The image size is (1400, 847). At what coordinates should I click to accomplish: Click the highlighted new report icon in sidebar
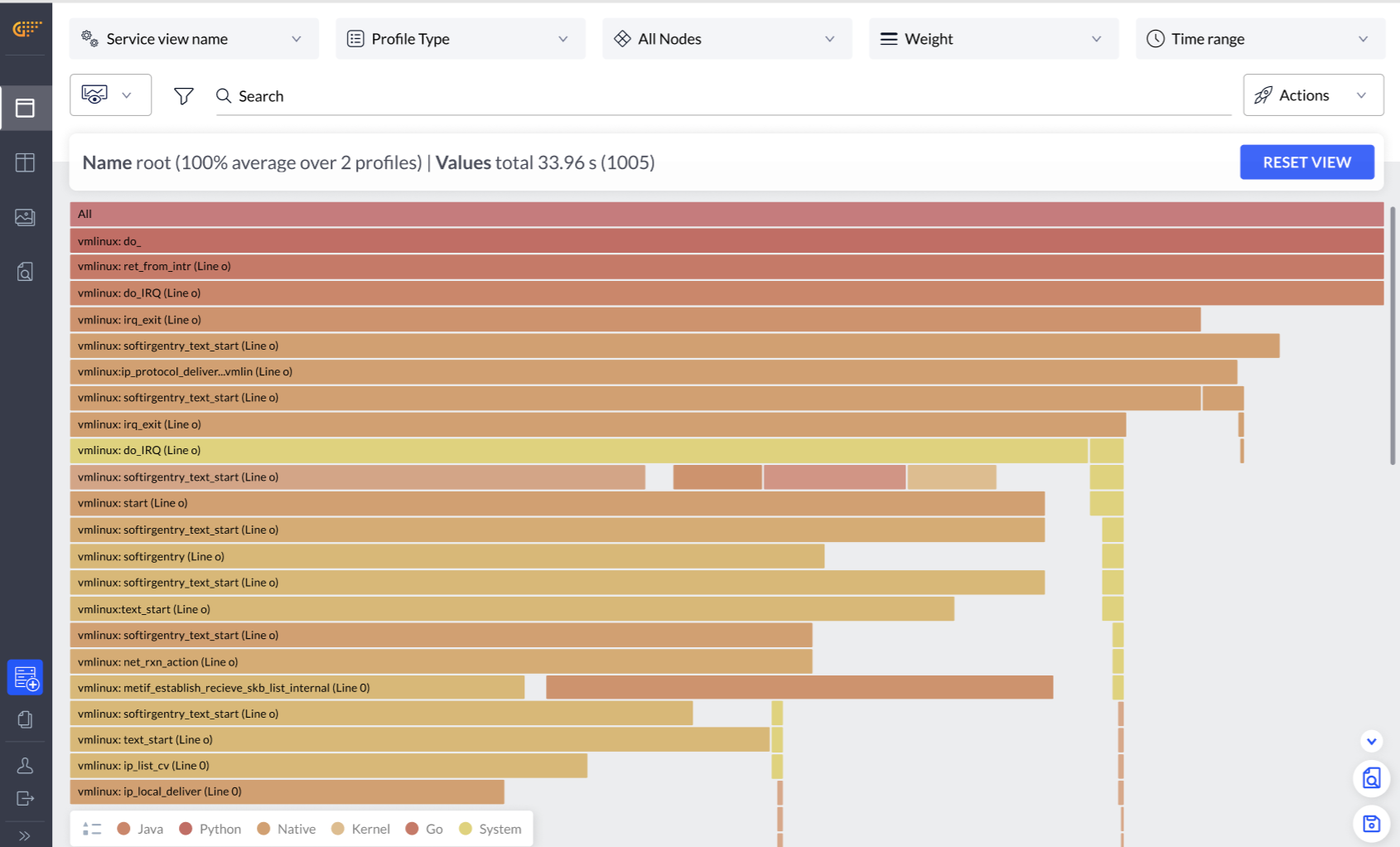(x=25, y=677)
